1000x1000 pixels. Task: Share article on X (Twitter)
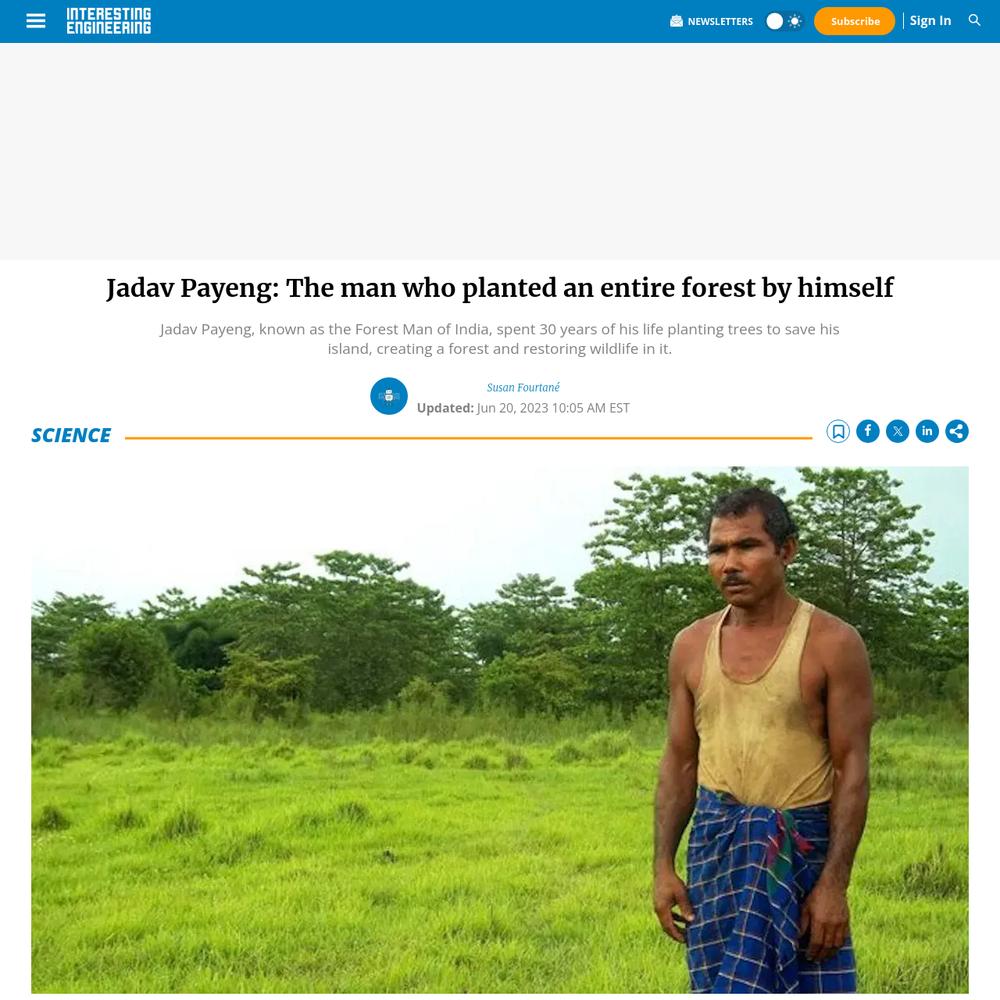897,432
